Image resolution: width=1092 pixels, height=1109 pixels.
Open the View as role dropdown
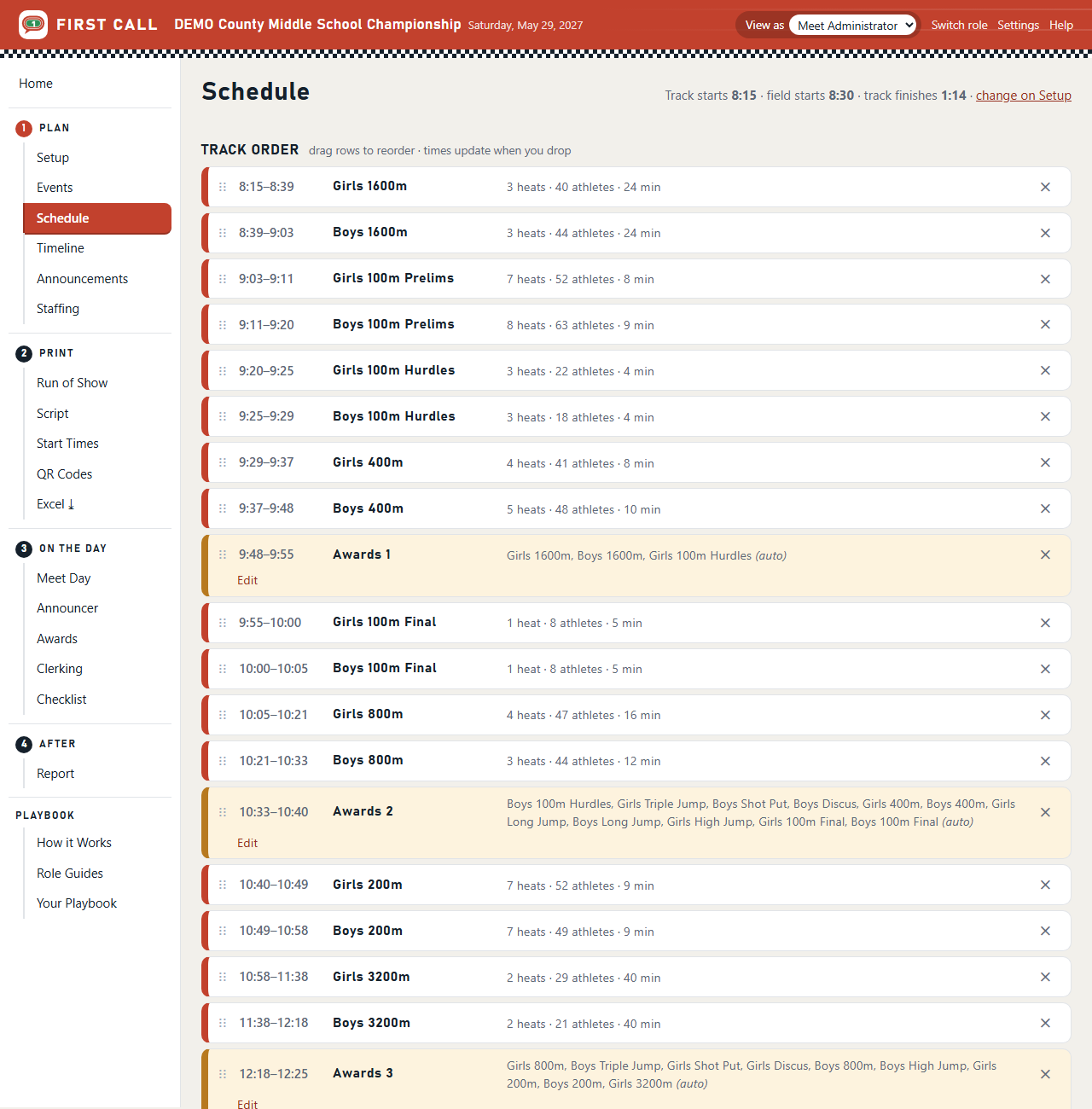tap(853, 25)
